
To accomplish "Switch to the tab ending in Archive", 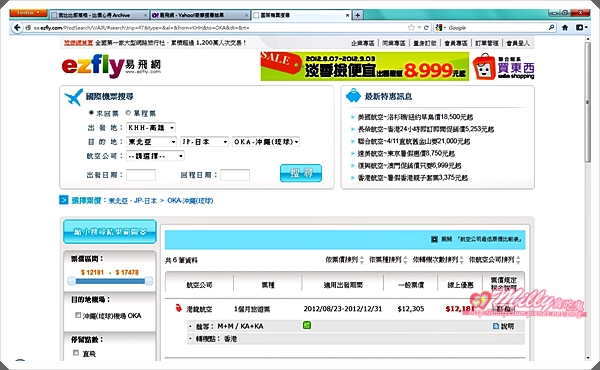I will click(x=99, y=15).
